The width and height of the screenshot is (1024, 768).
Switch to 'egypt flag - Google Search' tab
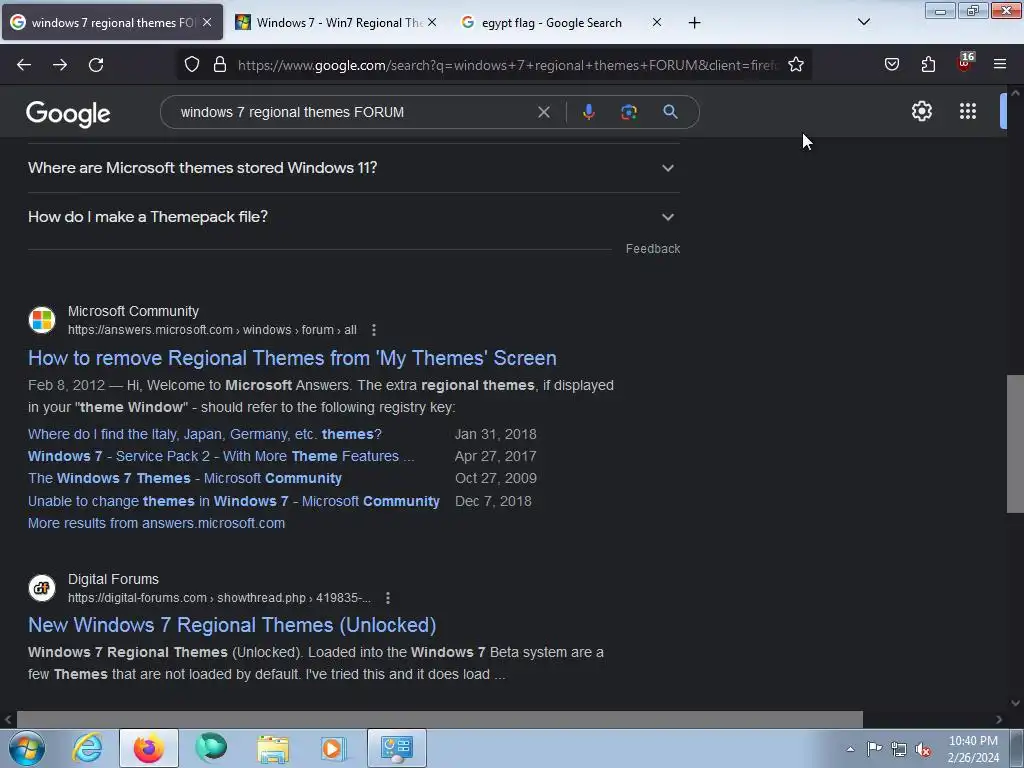pyautogui.click(x=561, y=22)
